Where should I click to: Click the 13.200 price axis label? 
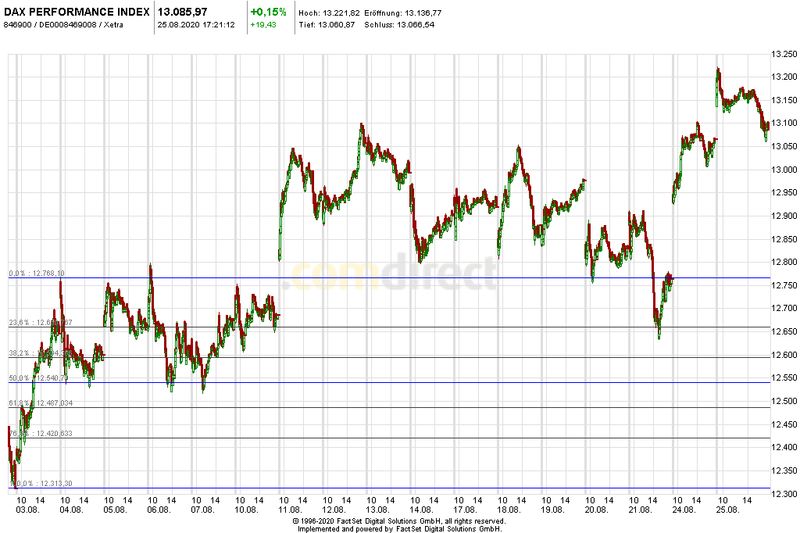(784, 77)
